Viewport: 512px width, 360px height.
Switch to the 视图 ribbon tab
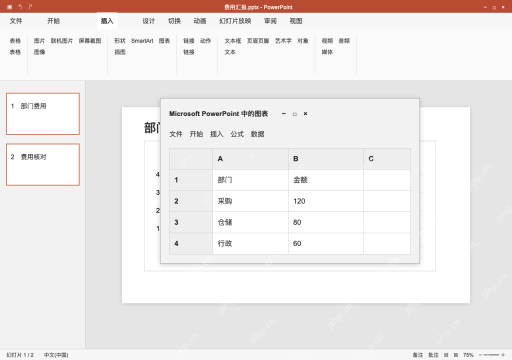296,21
